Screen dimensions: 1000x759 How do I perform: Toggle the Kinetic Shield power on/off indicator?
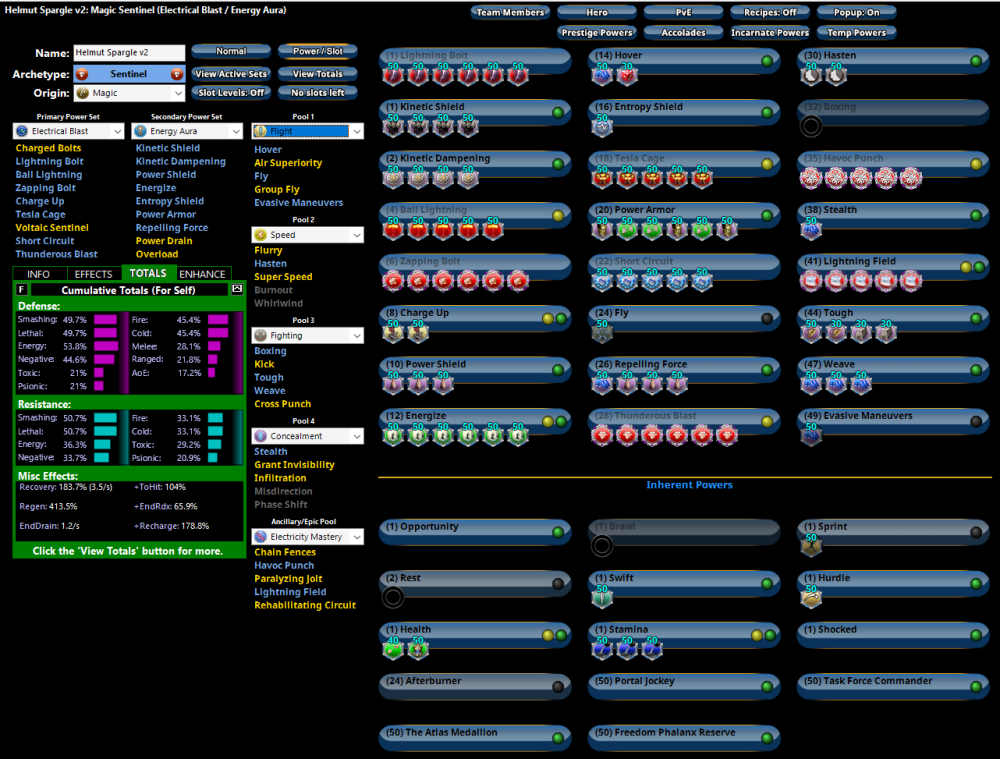click(x=558, y=112)
